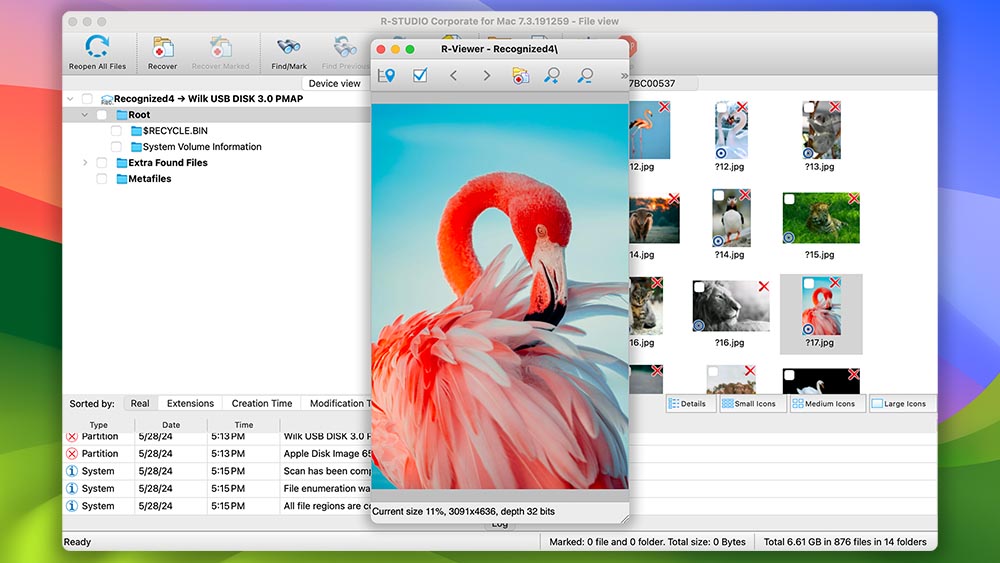This screenshot has height=563, width=1000.
Task: Expand the Extra Found Files node
Action: [x=85, y=163]
